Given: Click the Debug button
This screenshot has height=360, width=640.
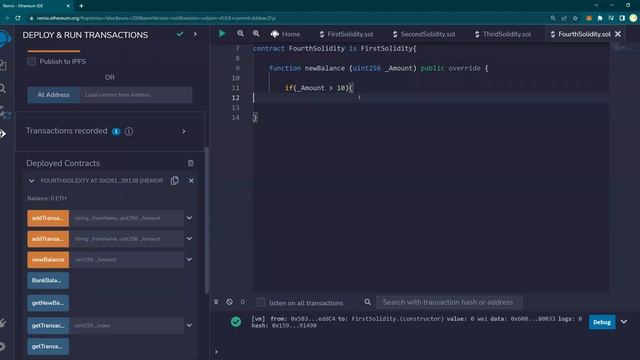Looking at the screenshot, I should 602,322.
